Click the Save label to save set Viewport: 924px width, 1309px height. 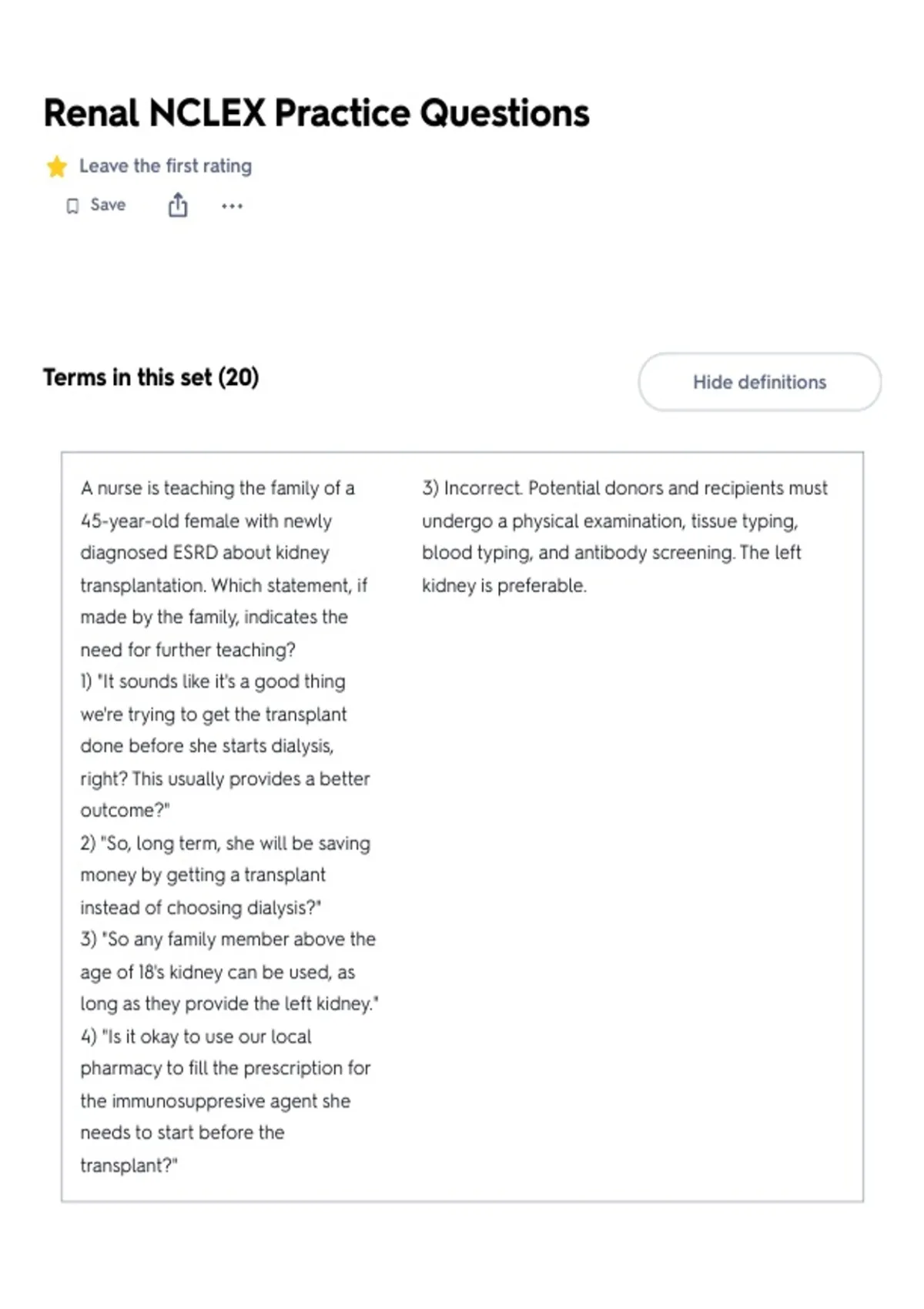[x=108, y=205]
